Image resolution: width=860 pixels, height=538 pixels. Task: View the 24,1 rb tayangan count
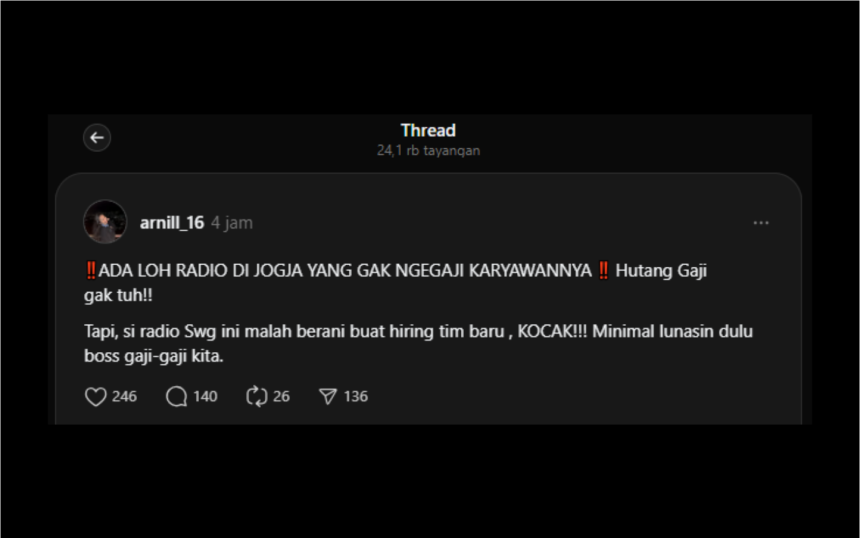[x=428, y=151]
